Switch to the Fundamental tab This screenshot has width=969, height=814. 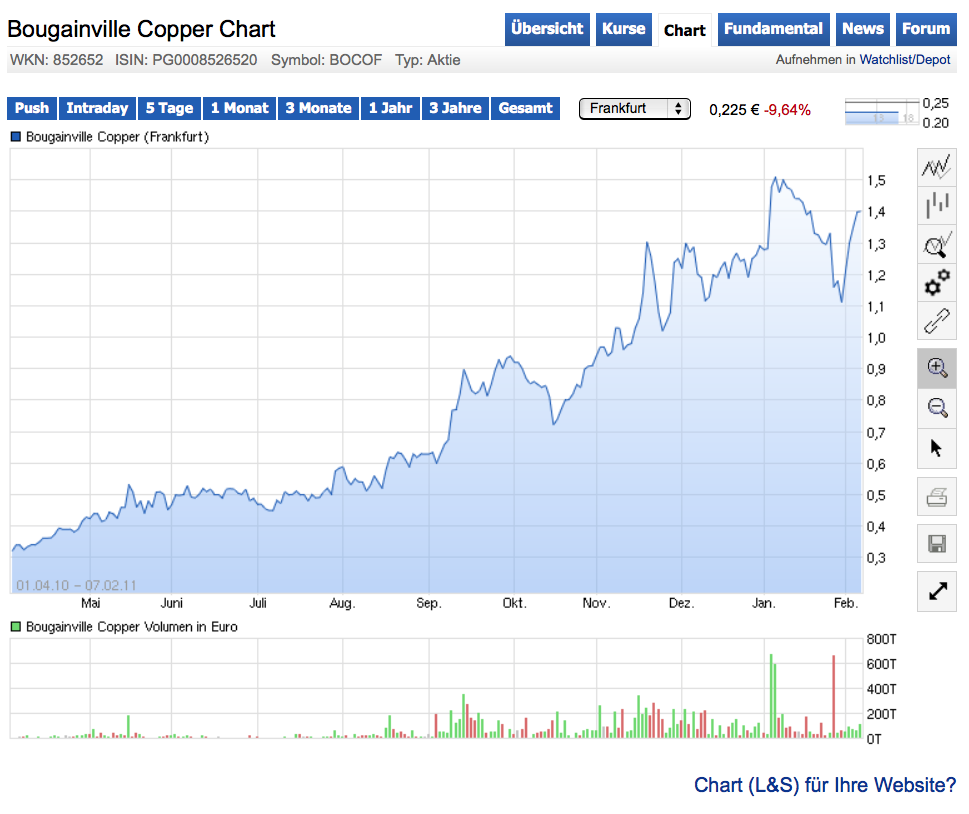pos(773,29)
